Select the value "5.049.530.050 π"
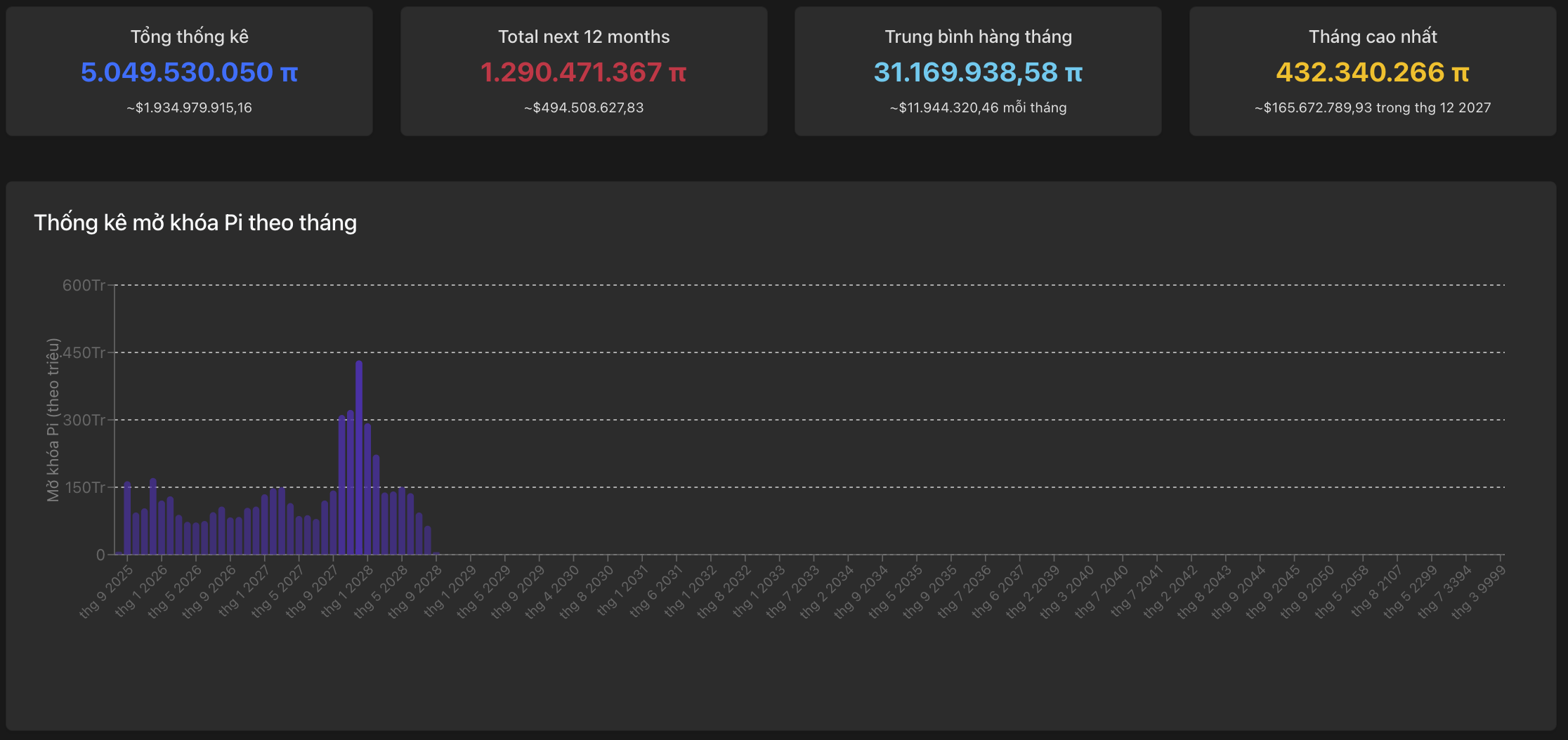This screenshot has height=740, width=1568. [189, 72]
